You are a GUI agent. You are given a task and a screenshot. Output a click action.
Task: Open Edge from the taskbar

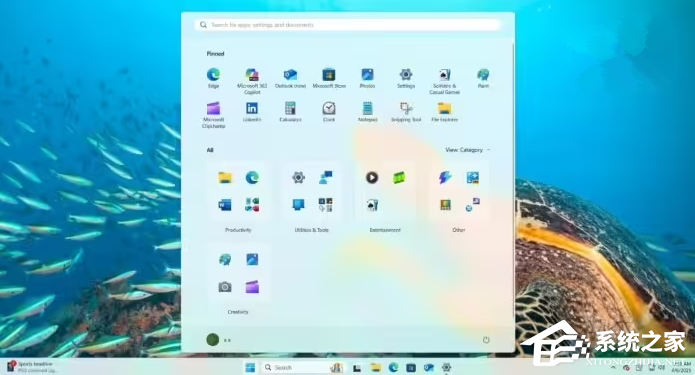point(393,367)
